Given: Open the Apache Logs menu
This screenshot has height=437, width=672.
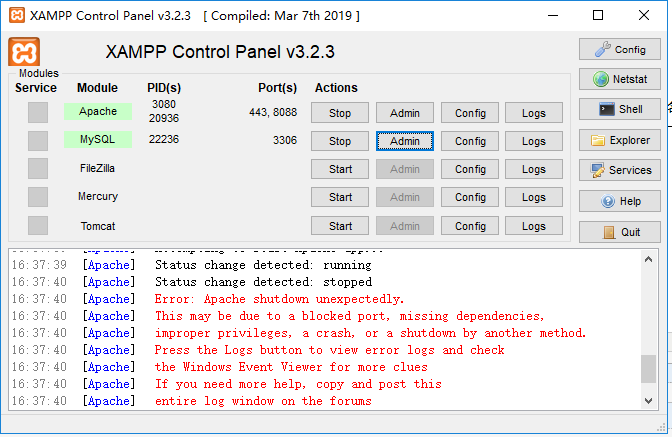Looking at the screenshot, I should (534, 113).
